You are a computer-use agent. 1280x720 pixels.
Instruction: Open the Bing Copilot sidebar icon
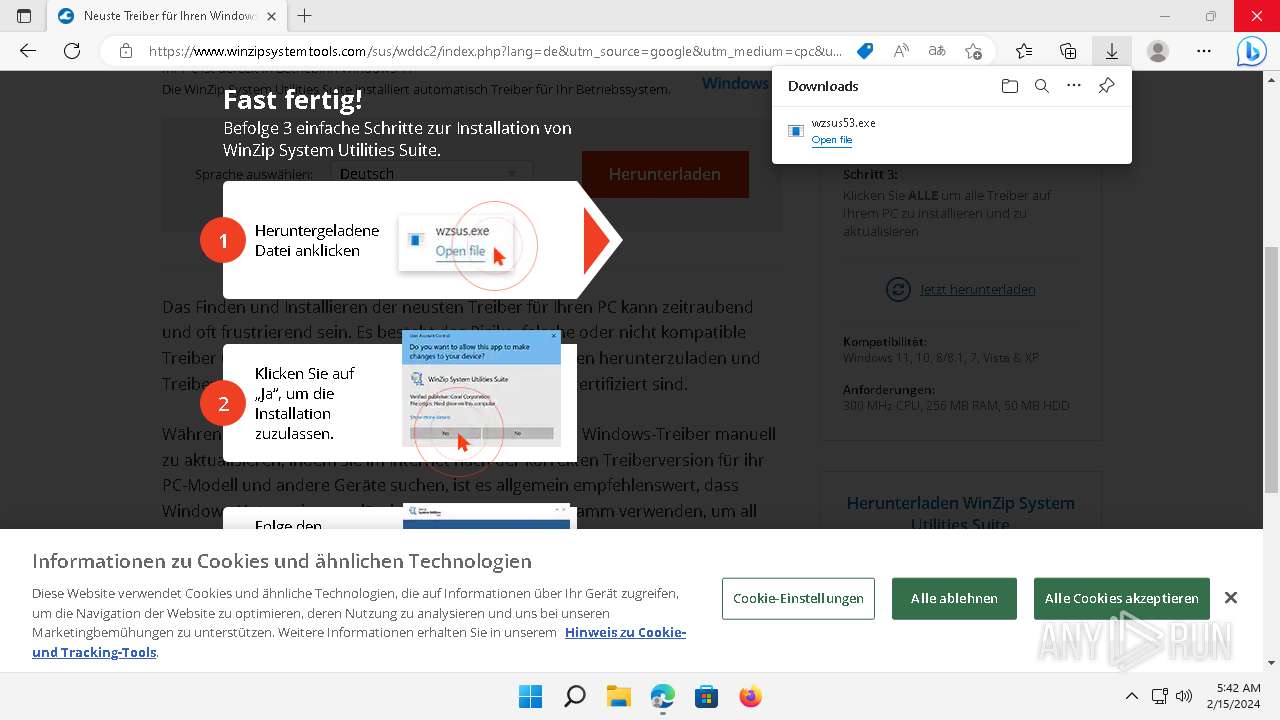pos(1251,51)
